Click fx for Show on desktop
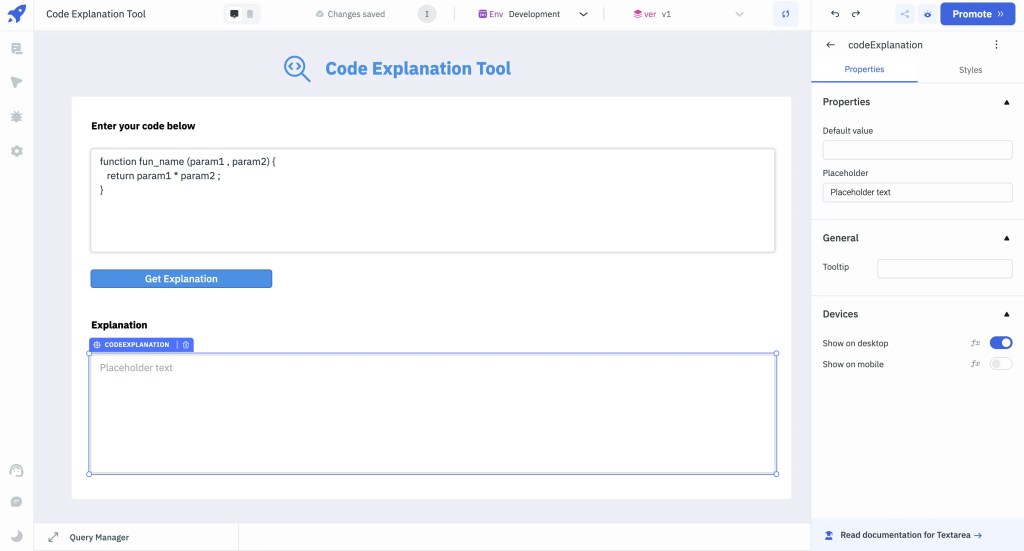 pos(975,343)
